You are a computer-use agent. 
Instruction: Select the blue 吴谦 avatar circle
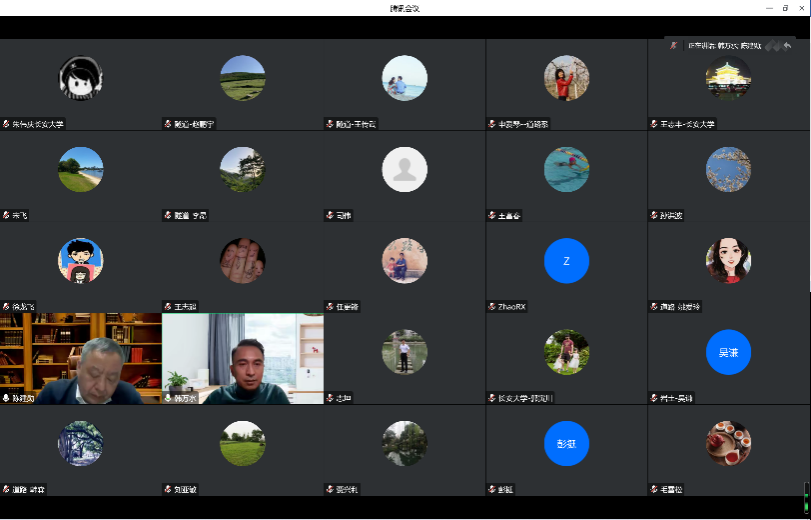pyautogui.click(x=728, y=352)
